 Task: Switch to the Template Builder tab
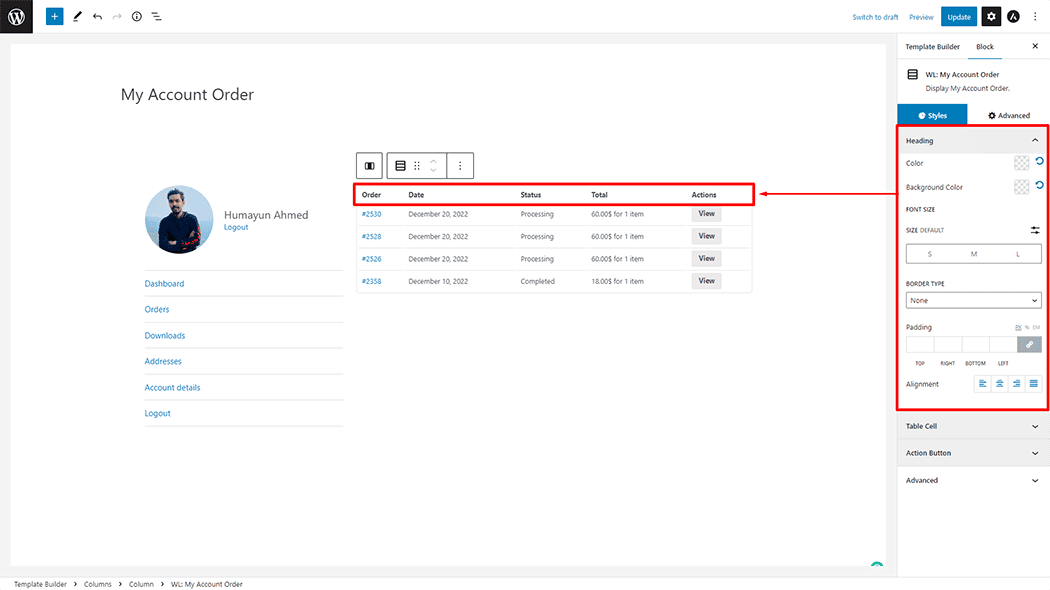(932, 46)
